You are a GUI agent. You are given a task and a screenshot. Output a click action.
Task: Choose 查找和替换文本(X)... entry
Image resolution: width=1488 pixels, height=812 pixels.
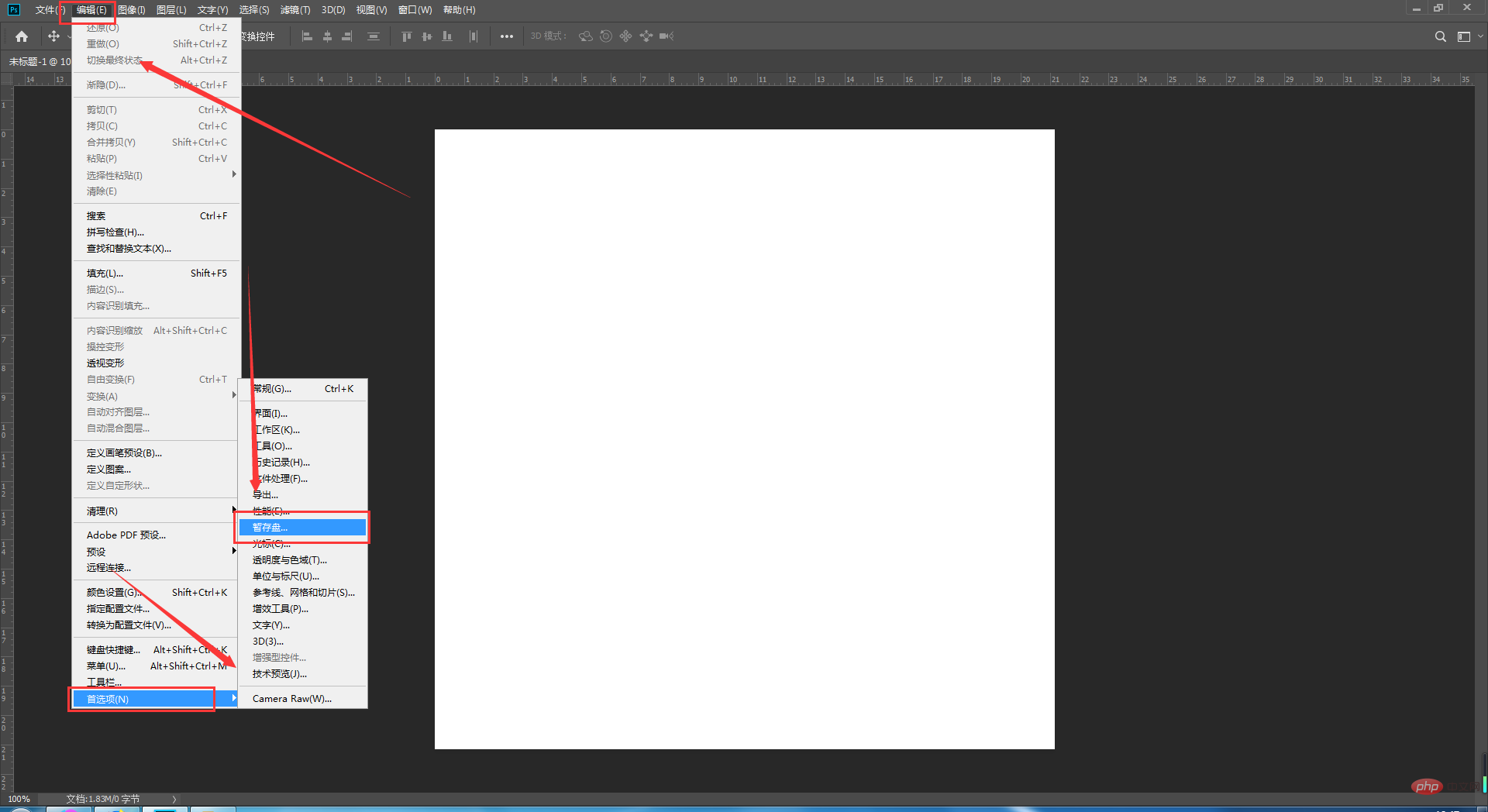click(x=157, y=249)
